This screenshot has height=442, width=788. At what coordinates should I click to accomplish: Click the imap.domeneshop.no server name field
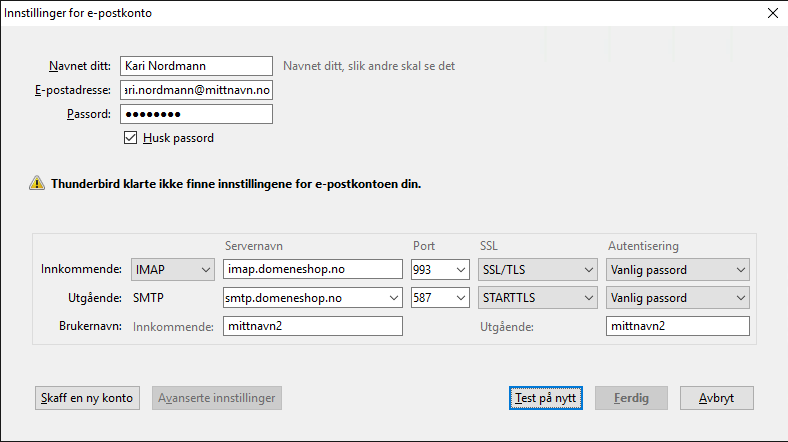[x=313, y=269]
